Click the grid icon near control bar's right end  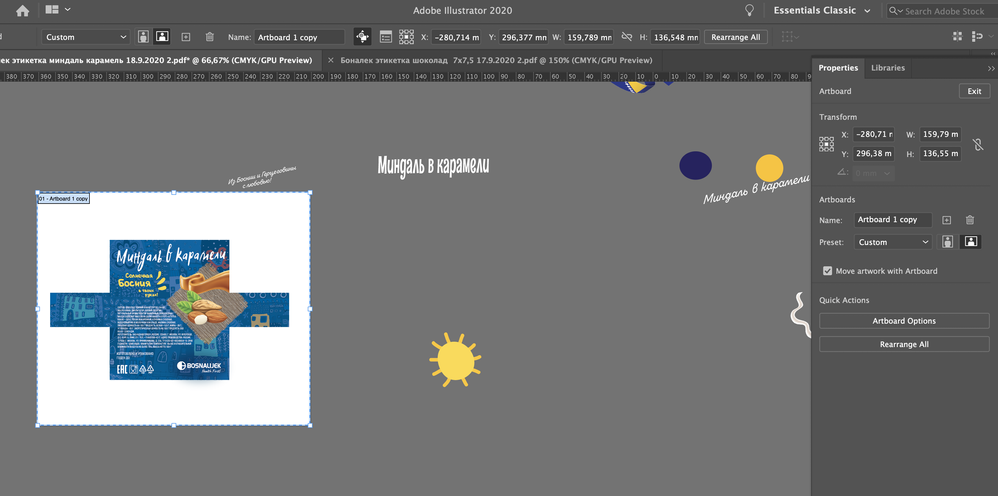957,37
